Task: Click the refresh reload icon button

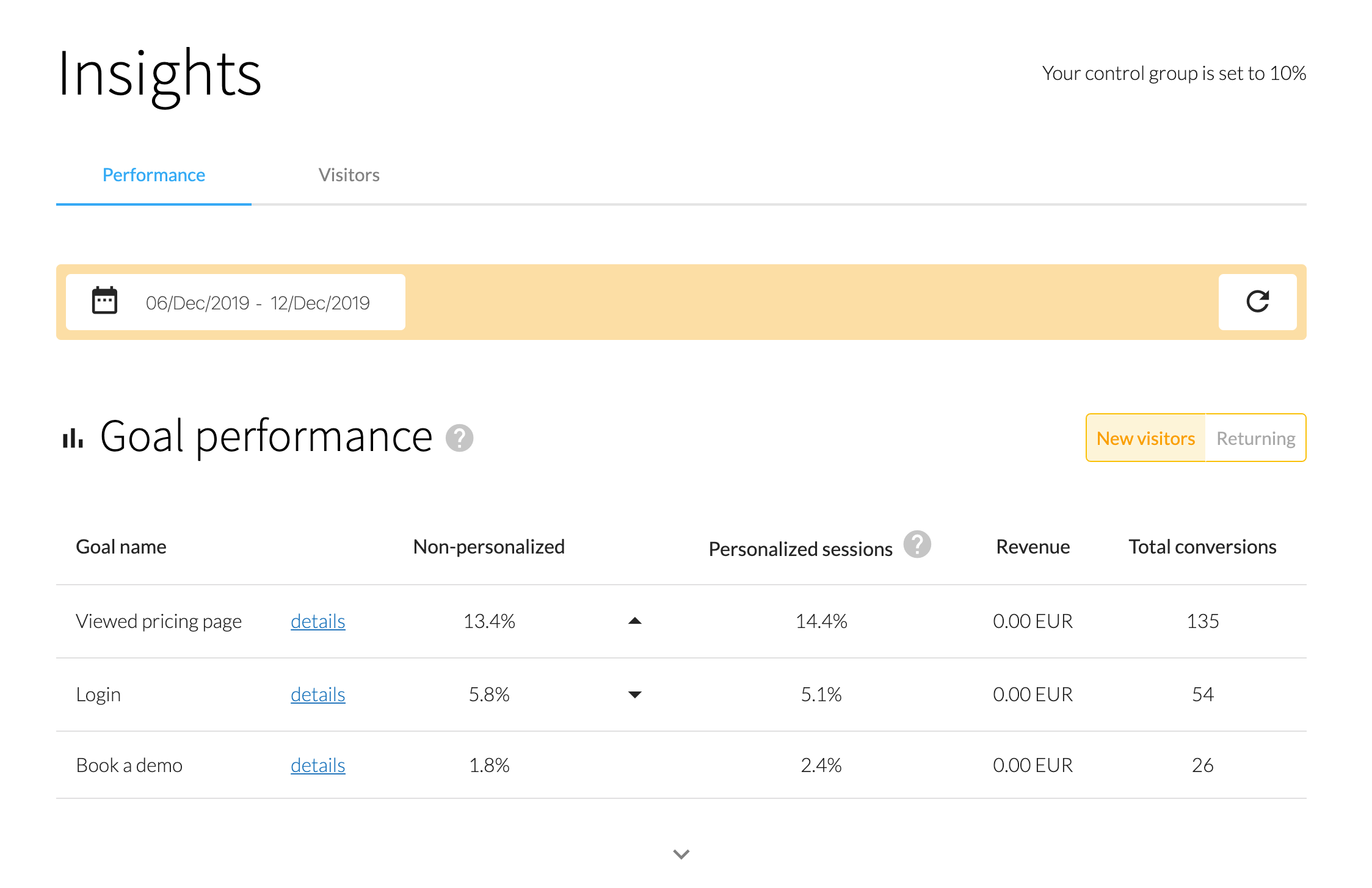Action: pos(1257,301)
